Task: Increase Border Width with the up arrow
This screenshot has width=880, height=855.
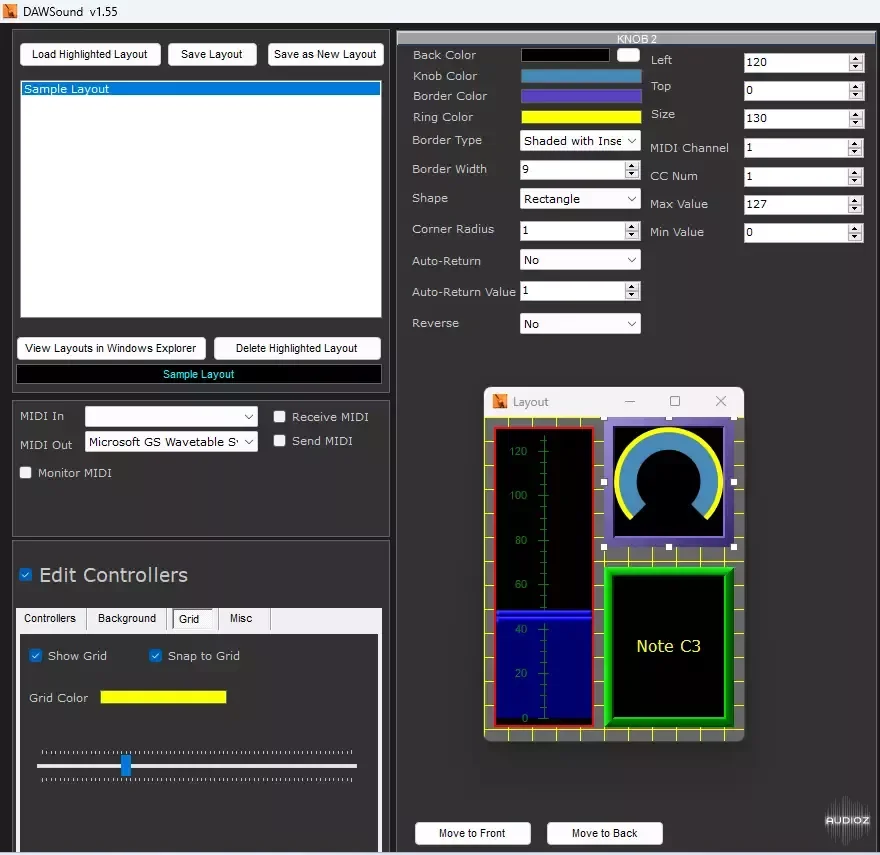Action: [x=632, y=166]
